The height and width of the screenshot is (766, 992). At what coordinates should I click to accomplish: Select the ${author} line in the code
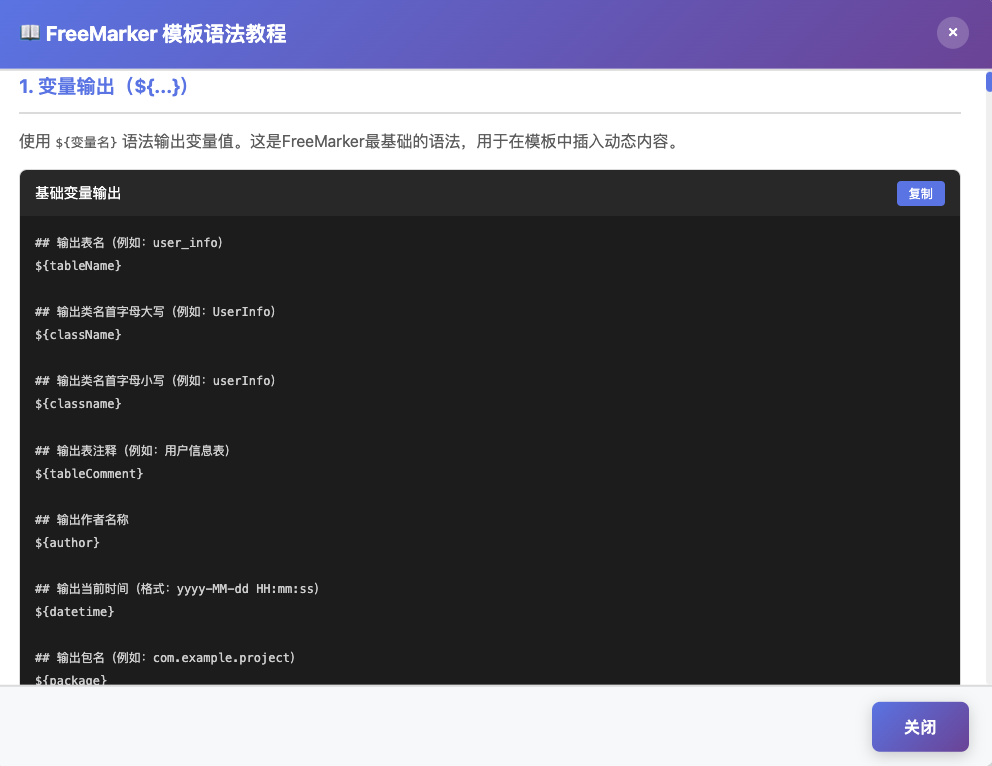[x=67, y=542]
